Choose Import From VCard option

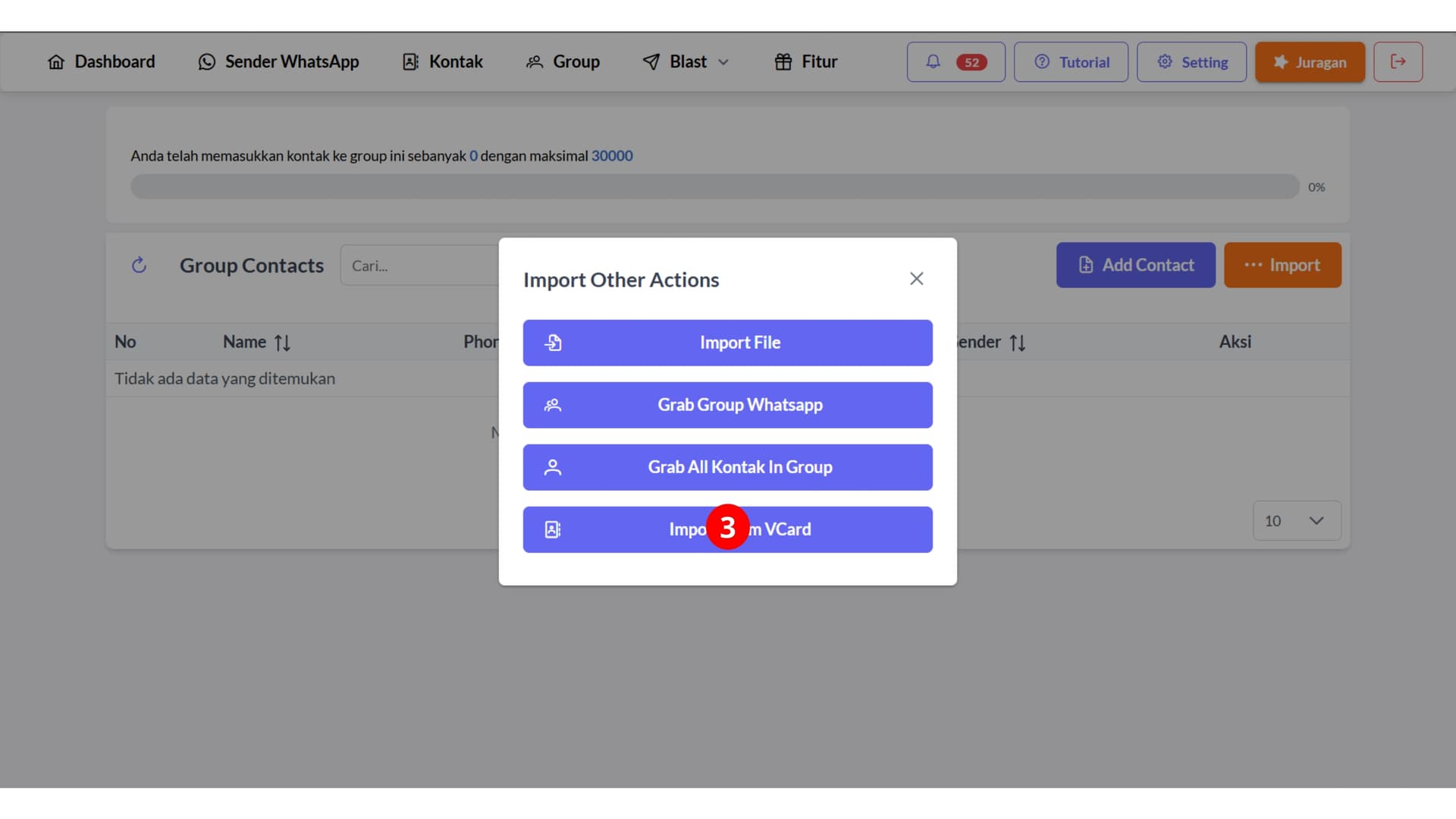[x=727, y=529]
